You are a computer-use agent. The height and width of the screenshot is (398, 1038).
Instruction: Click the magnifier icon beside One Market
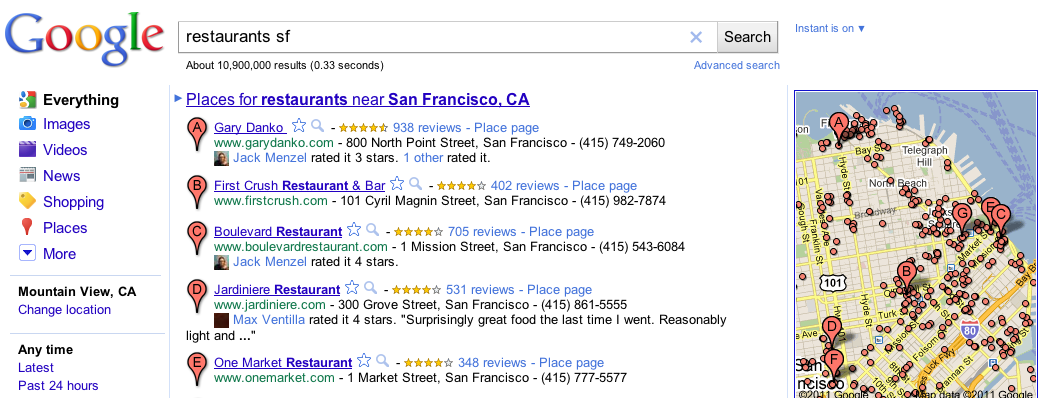[x=383, y=360]
